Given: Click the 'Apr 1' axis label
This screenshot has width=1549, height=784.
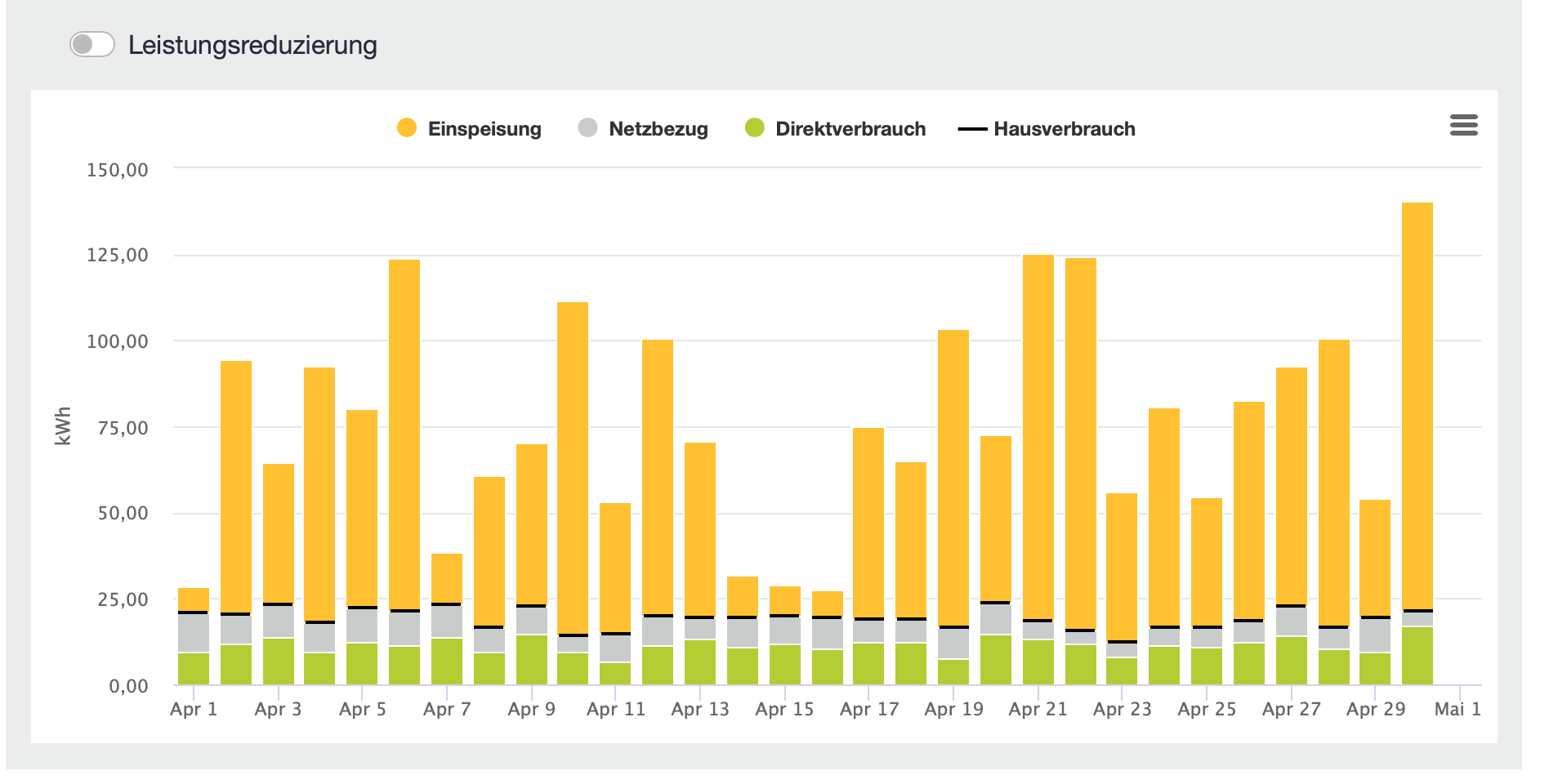Looking at the screenshot, I should (x=194, y=709).
